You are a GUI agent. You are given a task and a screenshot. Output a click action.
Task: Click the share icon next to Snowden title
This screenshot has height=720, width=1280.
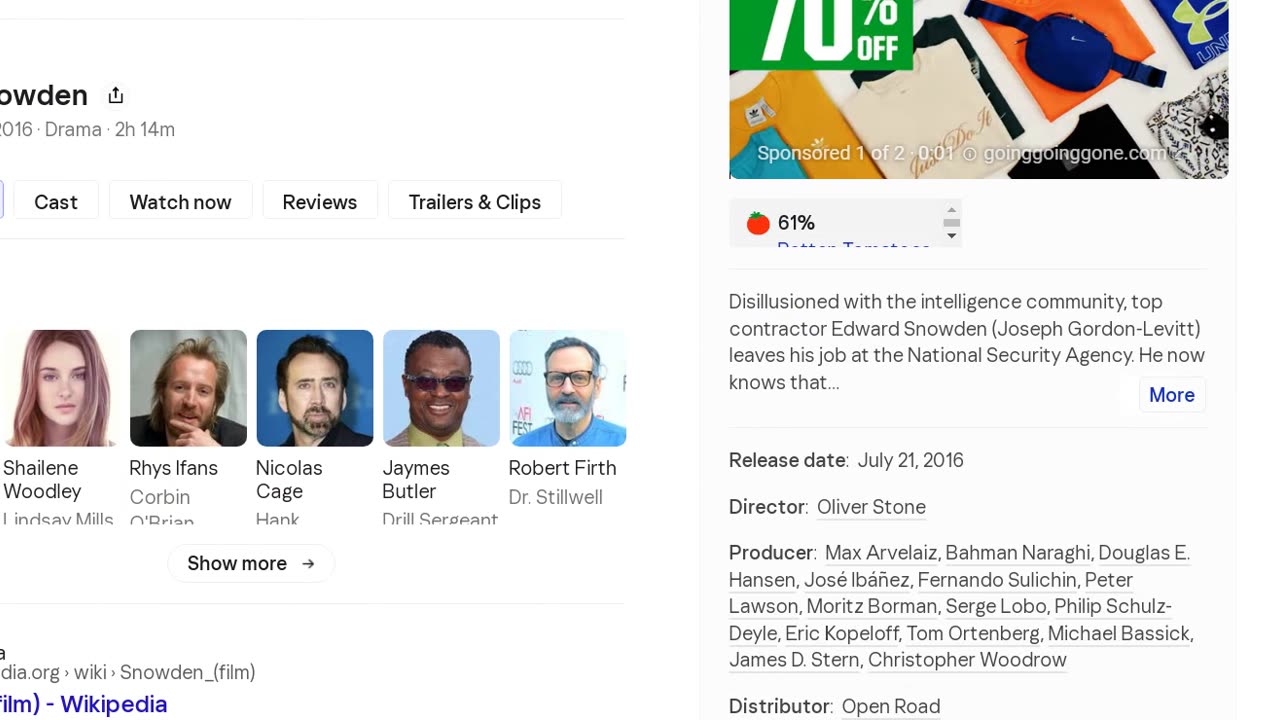click(116, 95)
